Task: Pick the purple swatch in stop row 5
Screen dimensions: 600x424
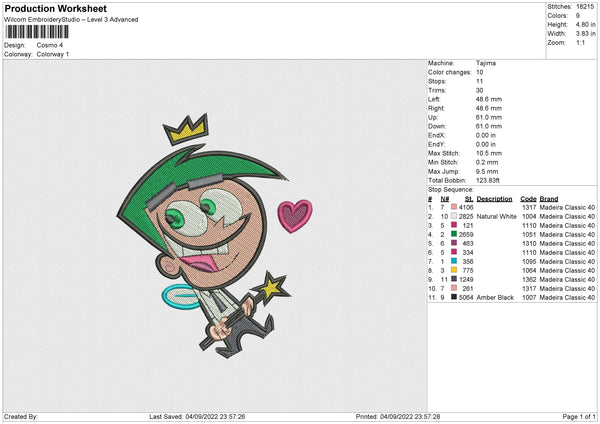Action: pos(454,243)
